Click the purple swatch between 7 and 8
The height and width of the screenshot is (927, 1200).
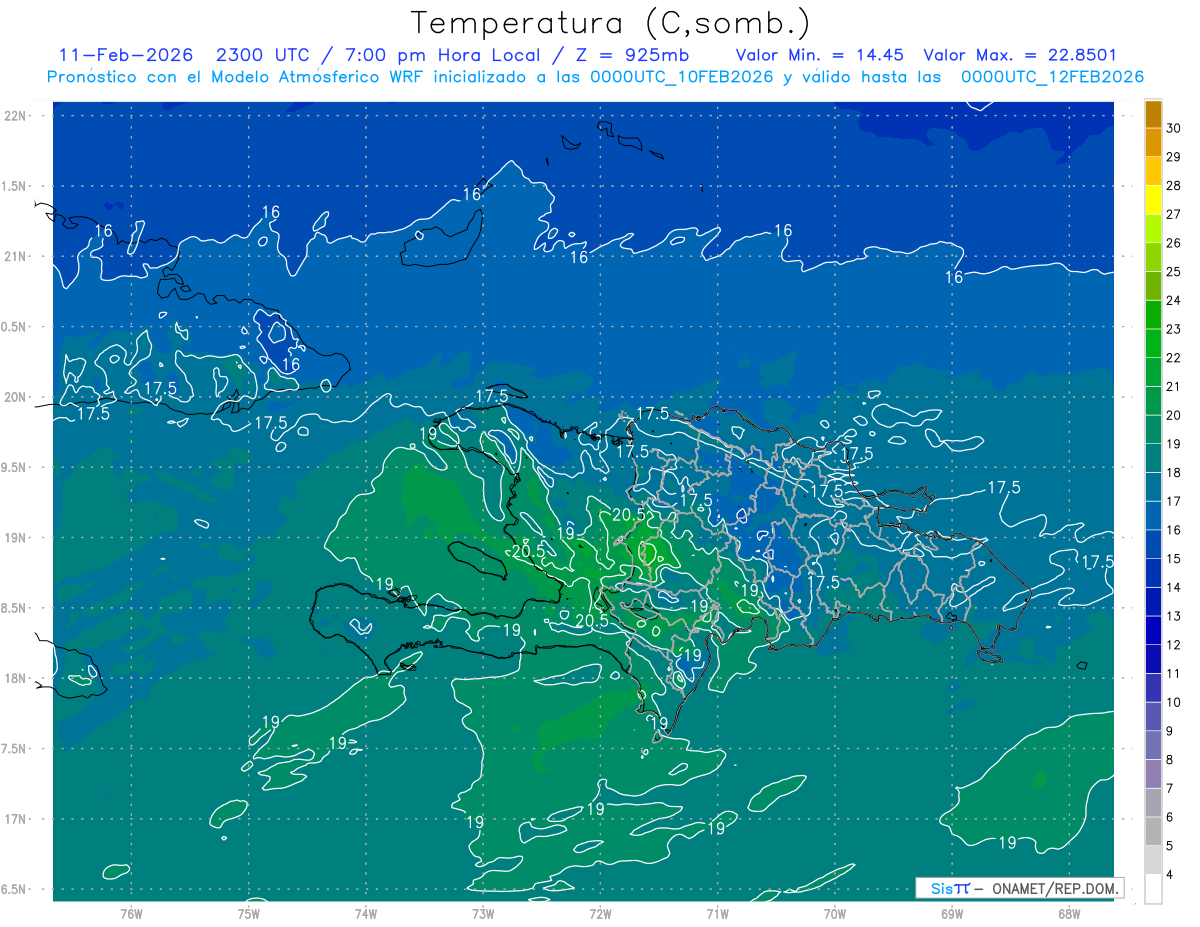click(1153, 774)
